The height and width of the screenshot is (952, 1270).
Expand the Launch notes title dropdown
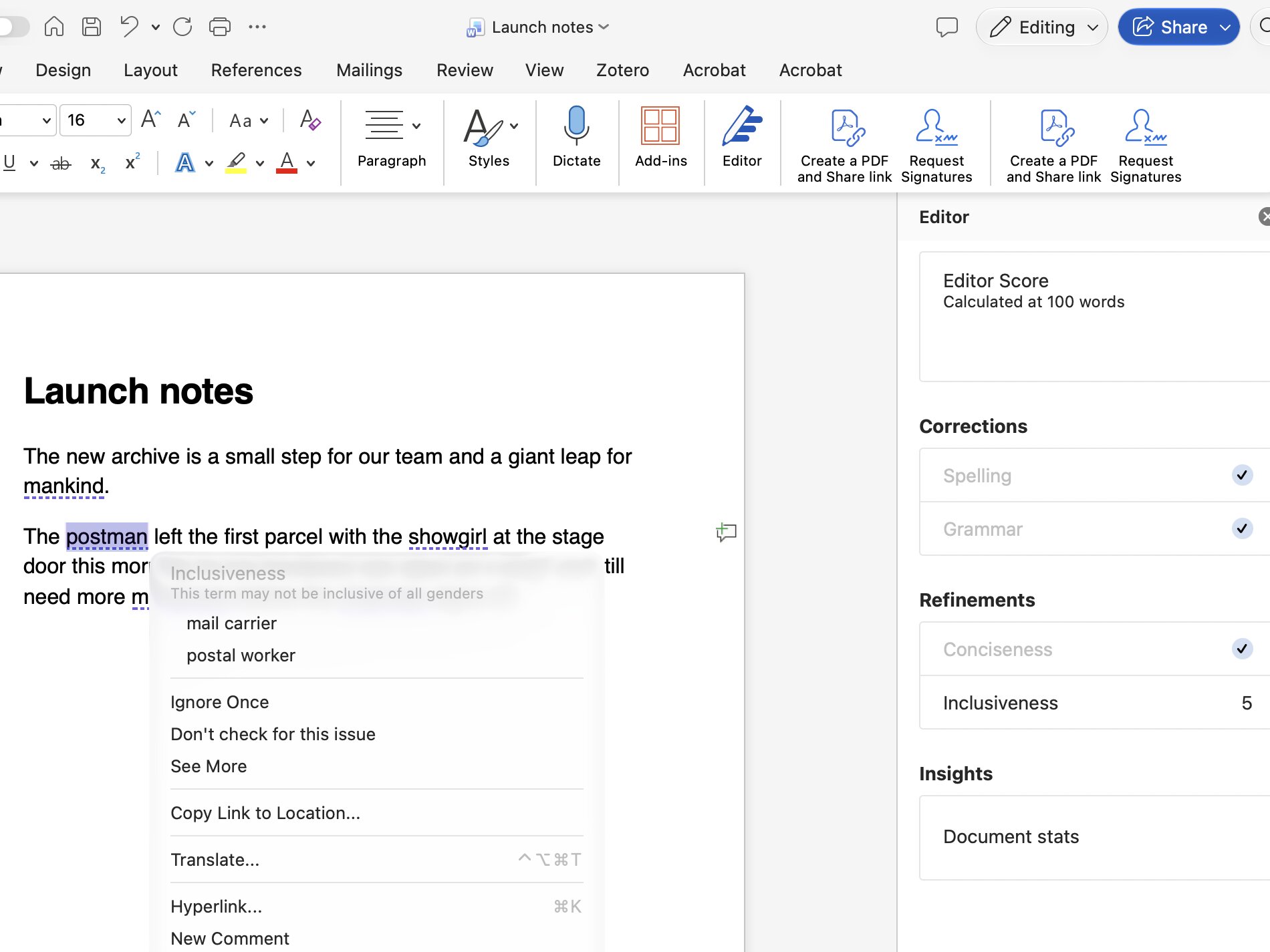coord(604,27)
